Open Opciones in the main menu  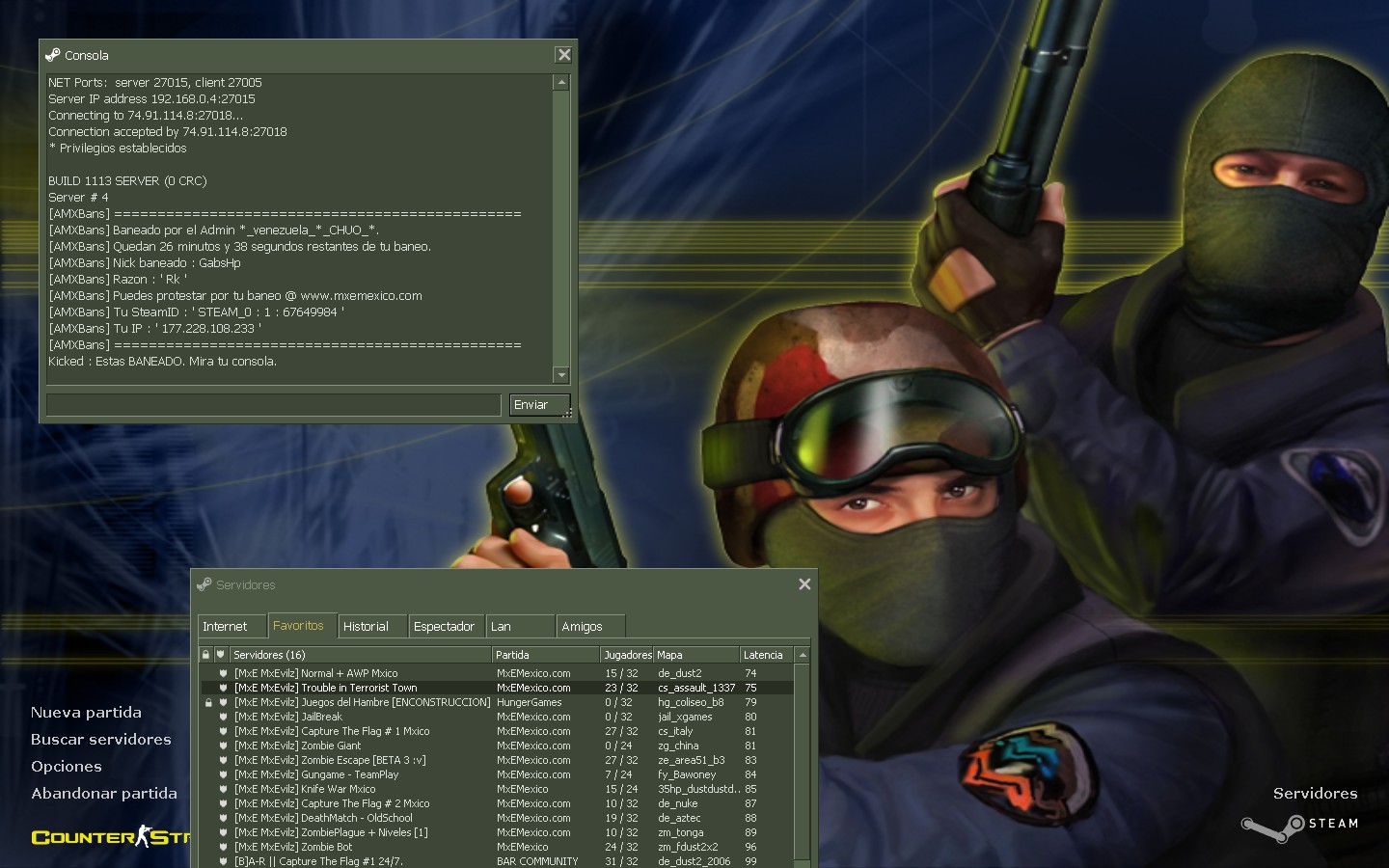pos(67,767)
